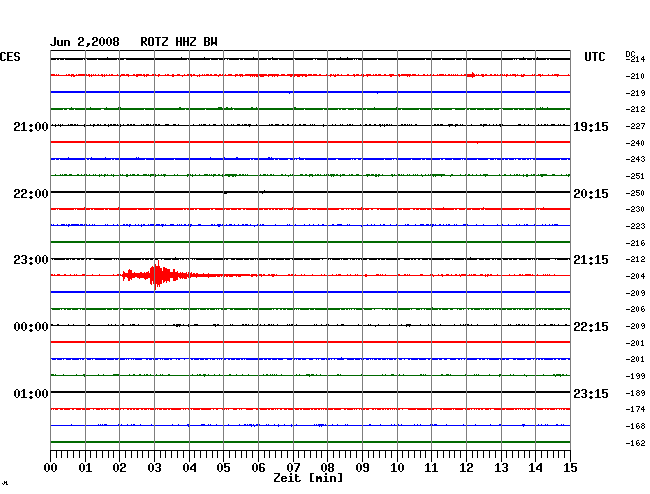Viewport: 650px width, 494px height.
Task: Select the DC offset value -210
Action: 635,76
